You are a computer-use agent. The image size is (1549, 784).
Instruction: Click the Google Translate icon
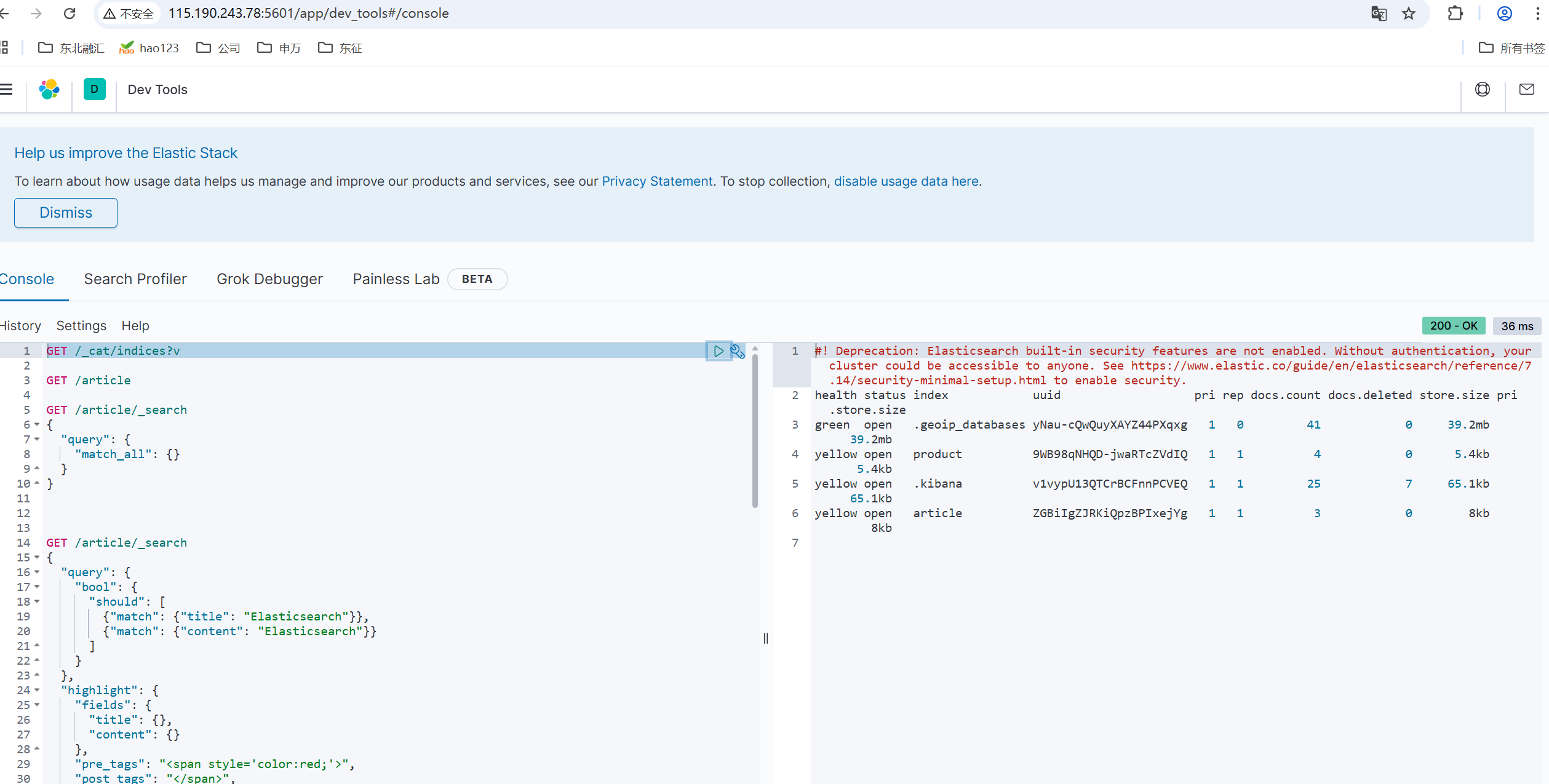[1379, 14]
